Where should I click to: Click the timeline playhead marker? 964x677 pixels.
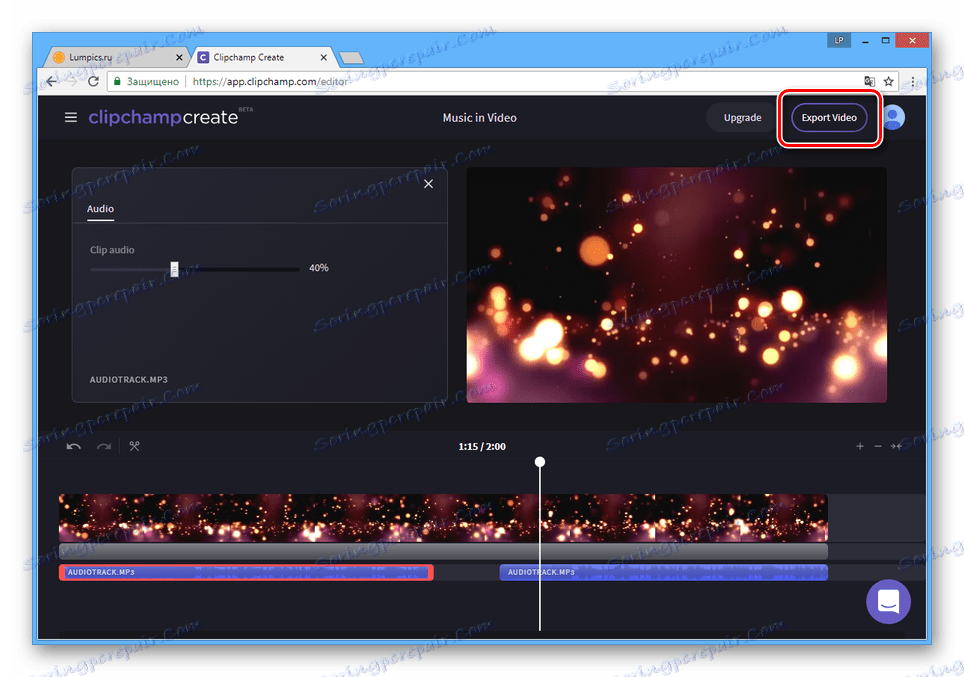(x=540, y=462)
